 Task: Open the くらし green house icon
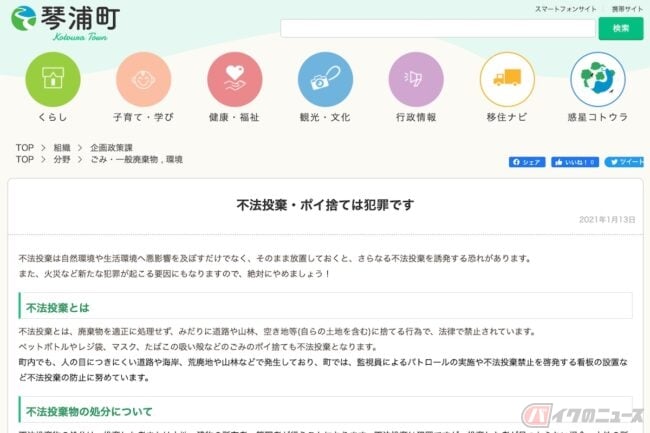pyautogui.click(x=53, y=79)
